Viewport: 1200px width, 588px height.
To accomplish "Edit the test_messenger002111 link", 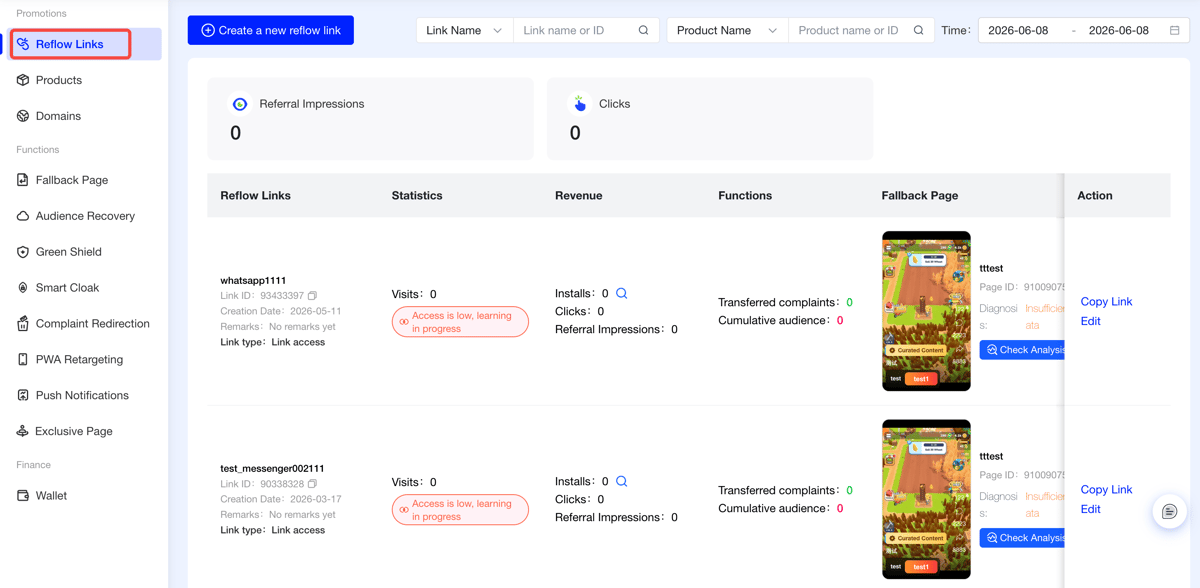I will click(x=1090, y=509).
